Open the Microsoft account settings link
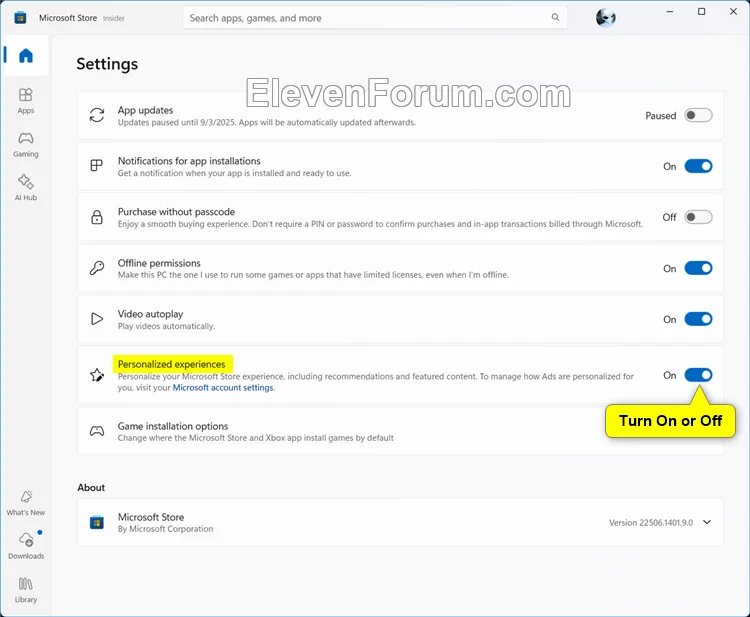 (223, 387)
